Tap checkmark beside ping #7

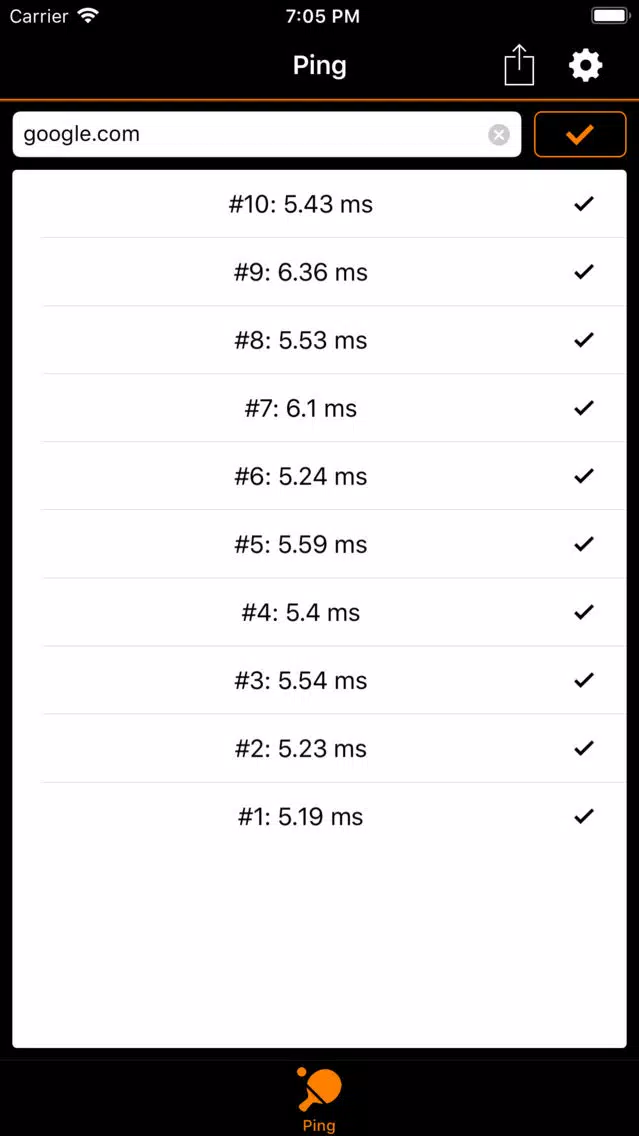point(583,408)
